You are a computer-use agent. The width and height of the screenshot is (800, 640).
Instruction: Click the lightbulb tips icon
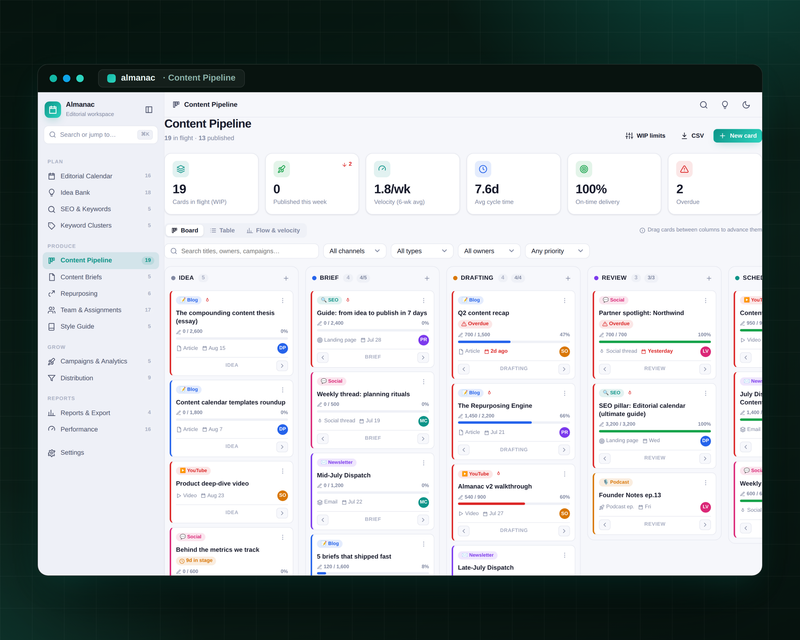pyautogui.click(x=724, y=105)
